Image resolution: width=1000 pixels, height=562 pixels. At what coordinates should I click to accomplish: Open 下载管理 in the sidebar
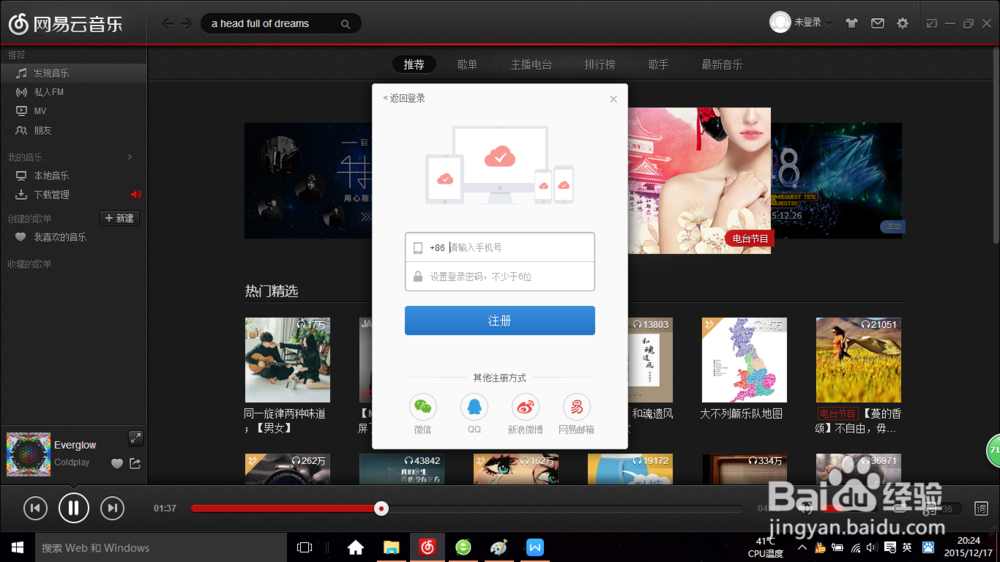point(73,195)
